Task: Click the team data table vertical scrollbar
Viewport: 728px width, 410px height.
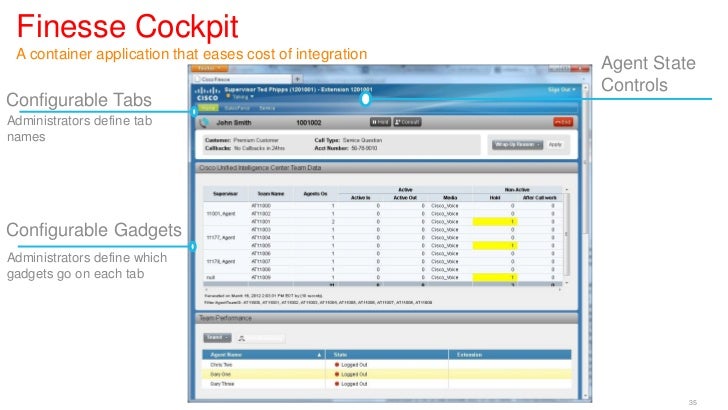Action: [x=566, y=234]
